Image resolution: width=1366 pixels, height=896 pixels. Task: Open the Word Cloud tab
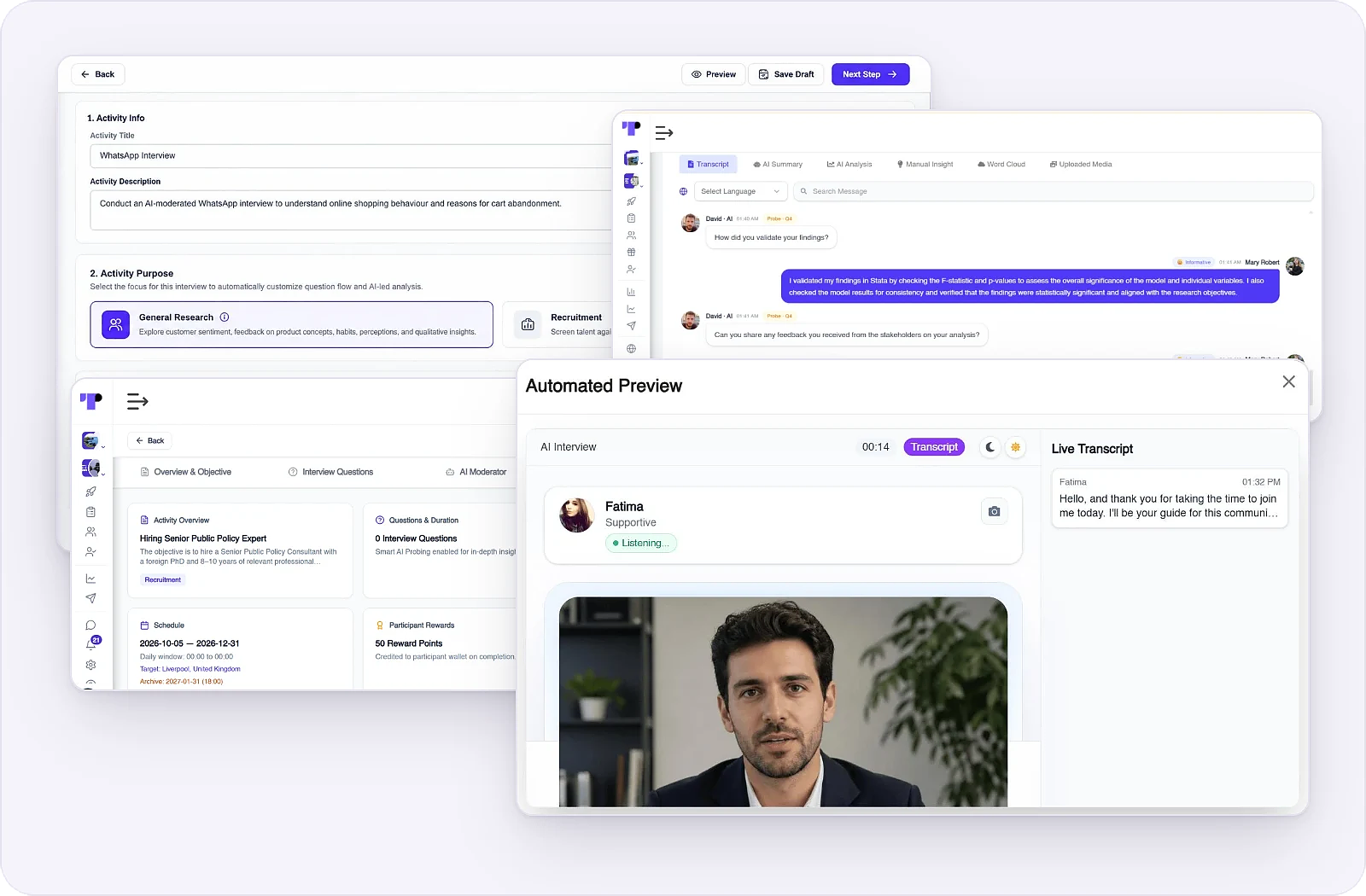tap(1001, 164)
